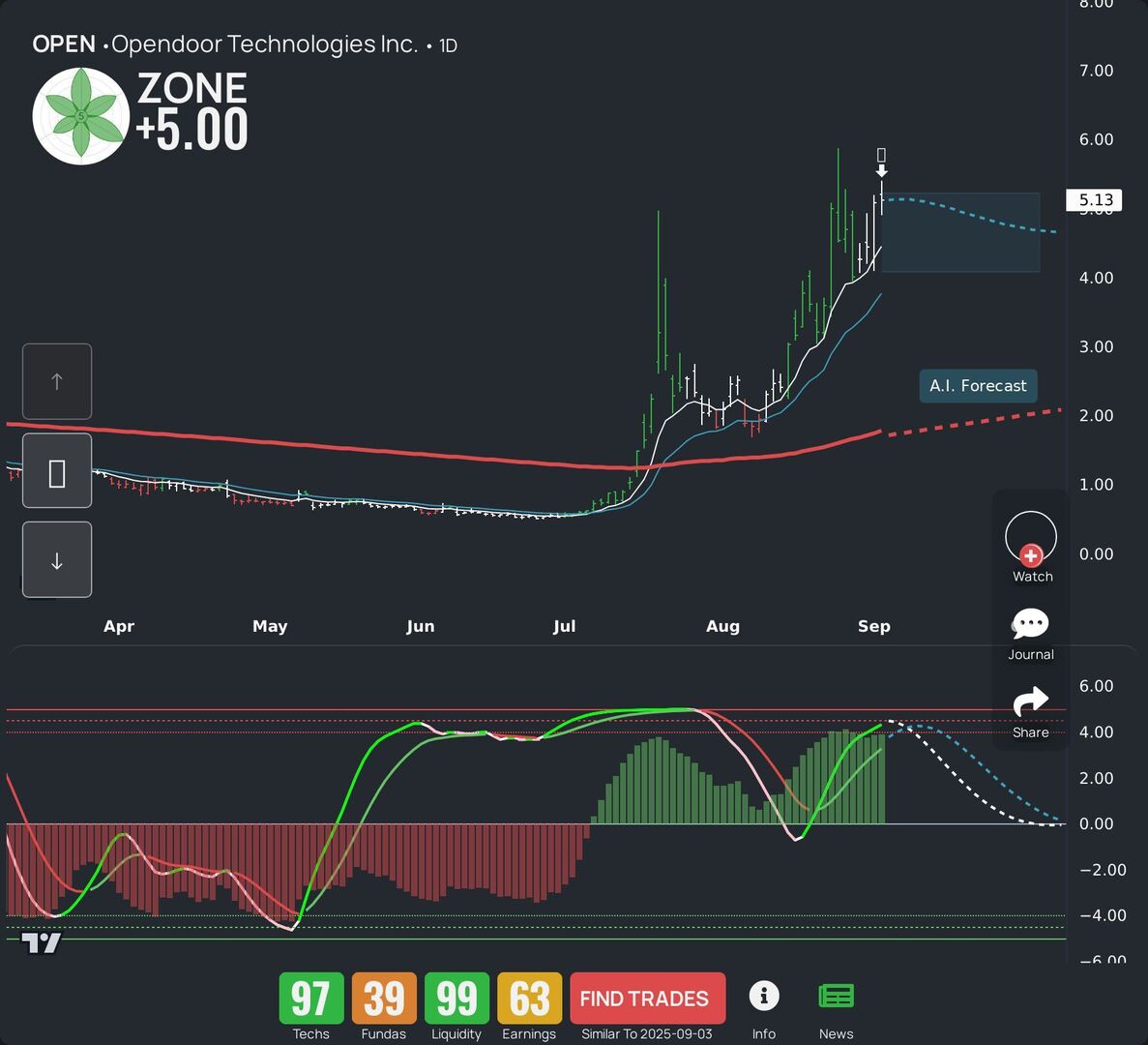Open the Liquidity score 99 badge
The image size is (1148, 1045).
pos(456,998)
